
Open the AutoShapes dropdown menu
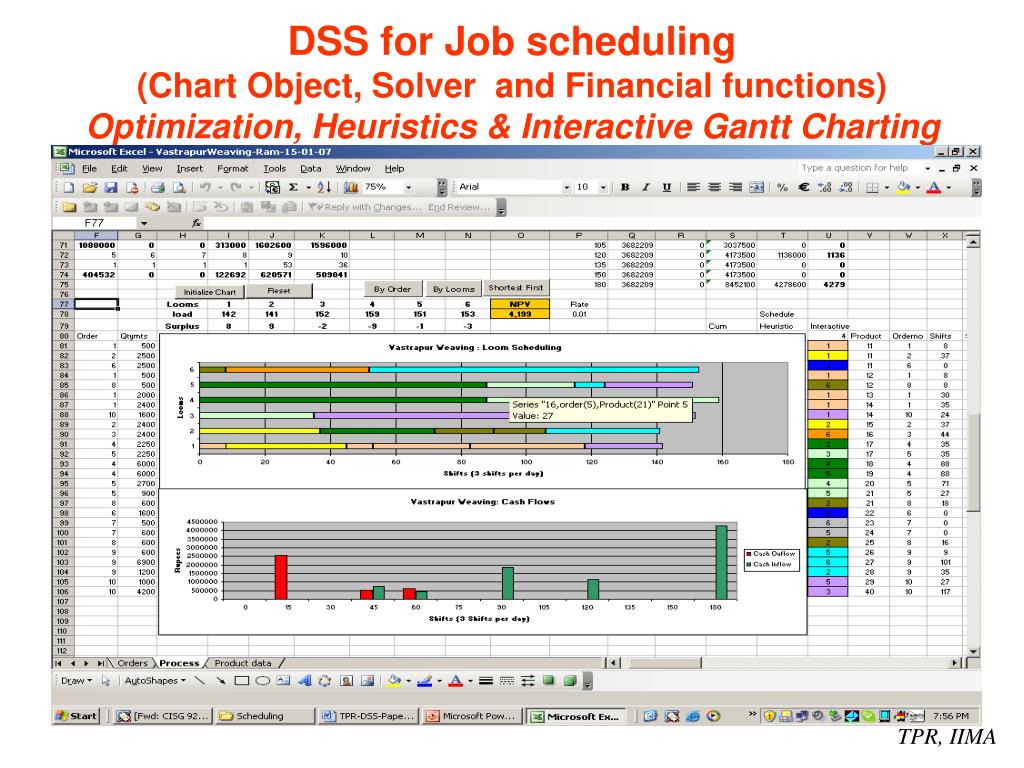155,680
